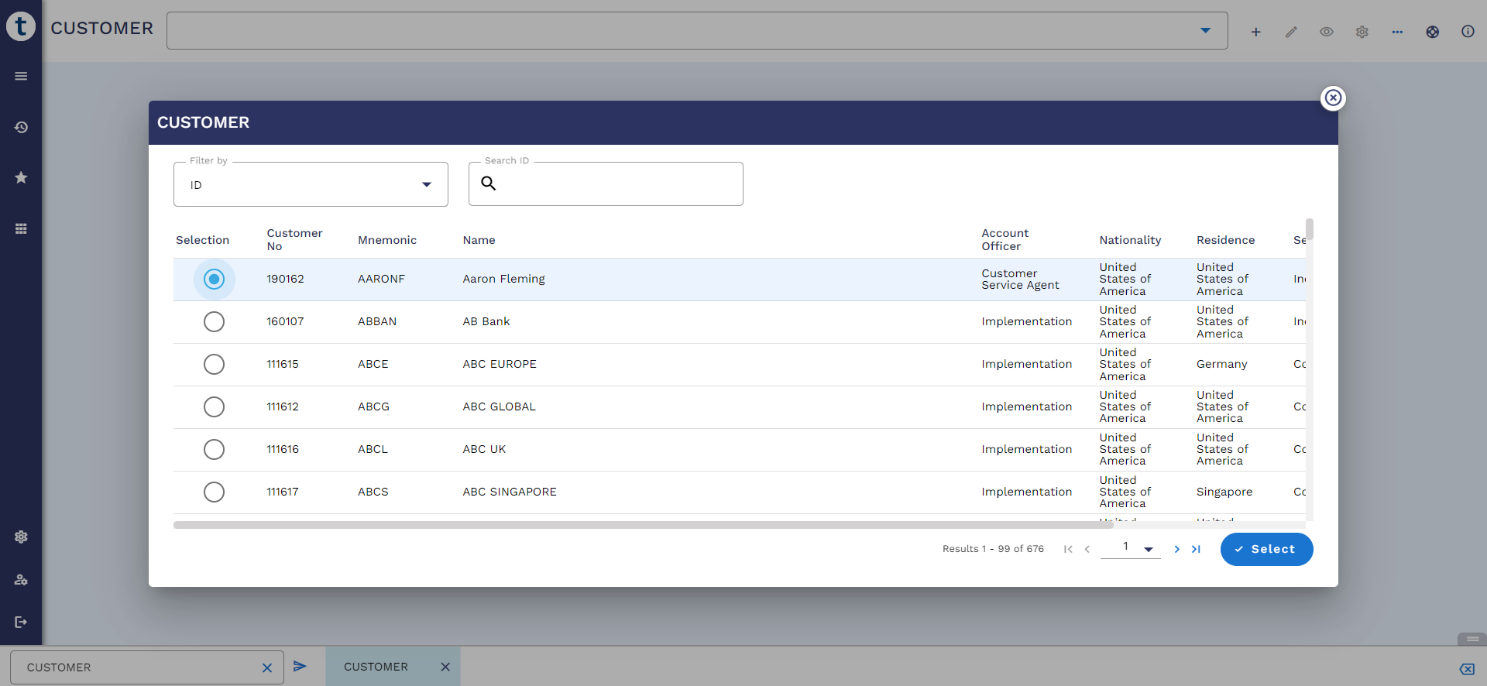Image resolution: width=1487 pixels, height=686 pixels.
Task: Go to next results page arrow
Action: (x=1177, y=549)
